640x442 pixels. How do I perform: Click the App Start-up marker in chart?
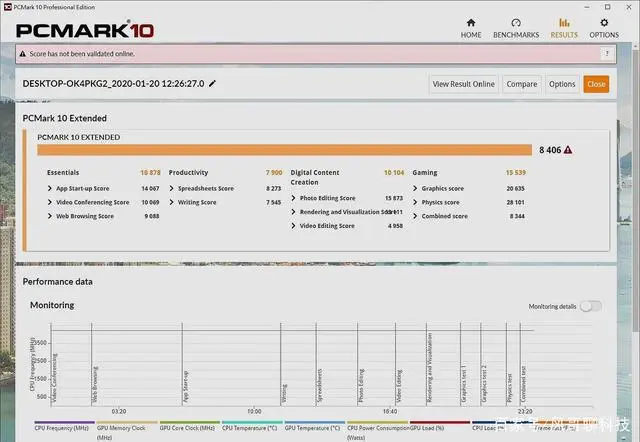tap(186, 386)
